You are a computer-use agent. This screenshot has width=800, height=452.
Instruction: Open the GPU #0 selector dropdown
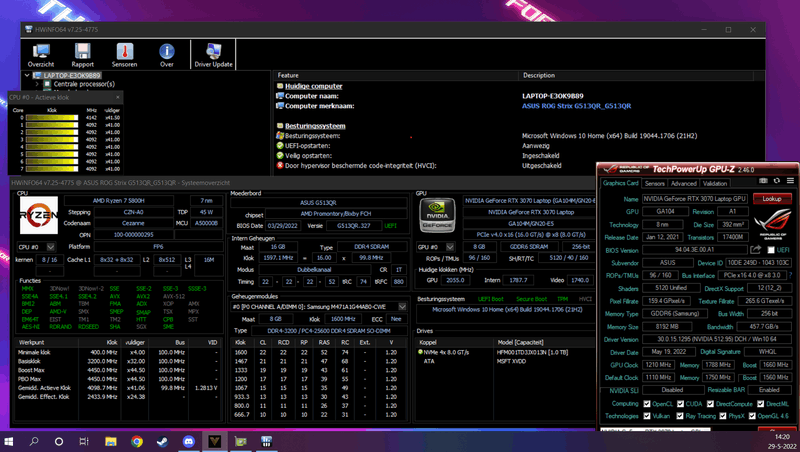(450, 247)
